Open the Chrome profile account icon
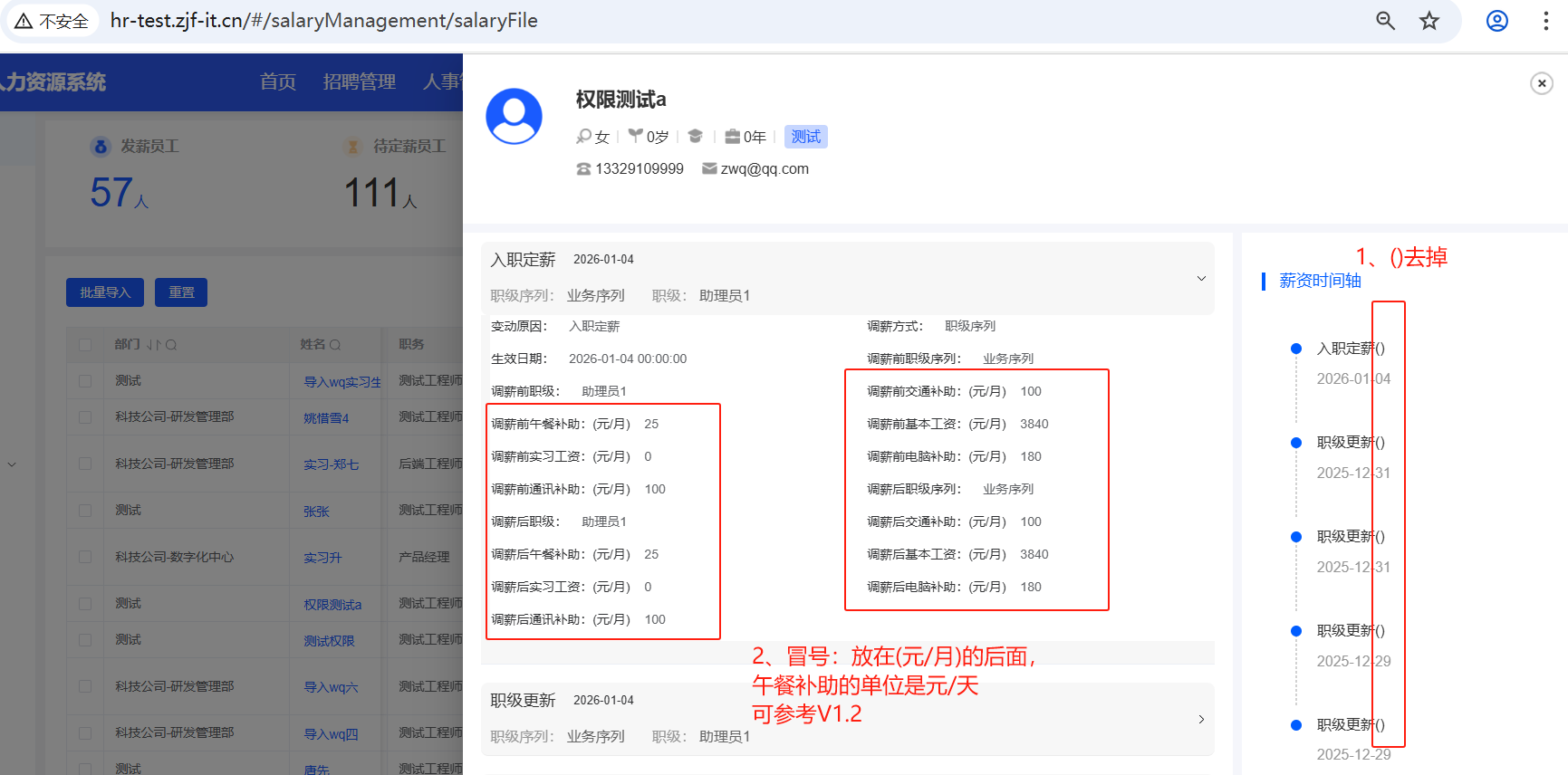The width and height of the screenshot is (1568, 775). tap(1497, 21)
